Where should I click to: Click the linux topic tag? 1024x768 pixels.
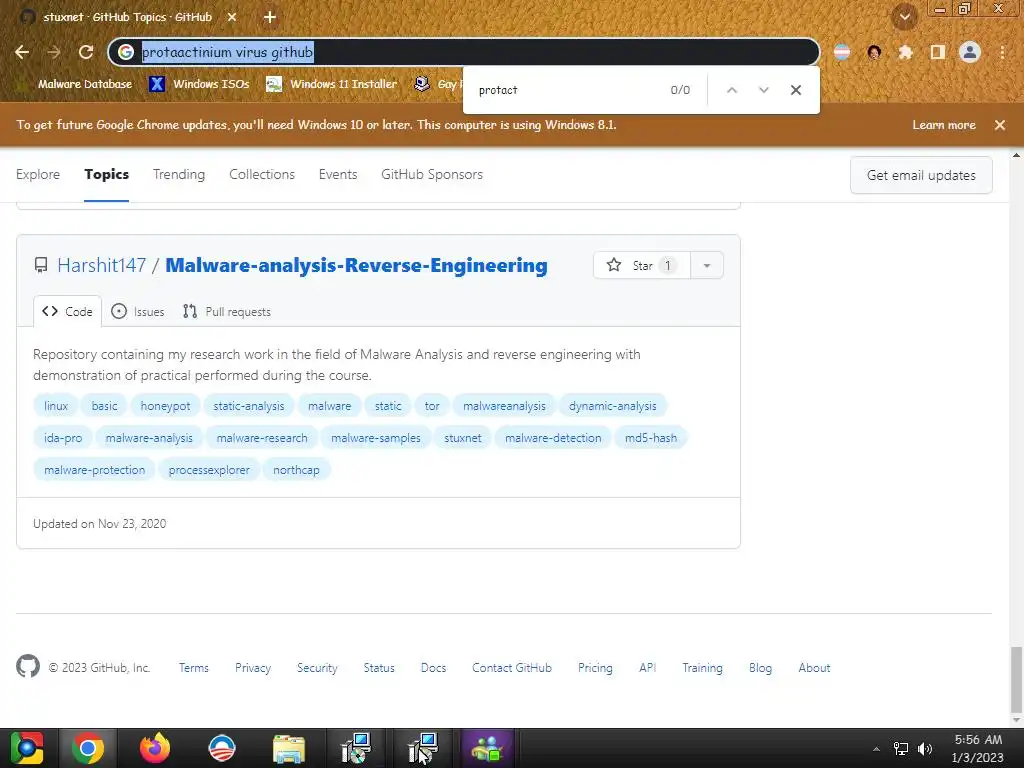click(56, 406)
